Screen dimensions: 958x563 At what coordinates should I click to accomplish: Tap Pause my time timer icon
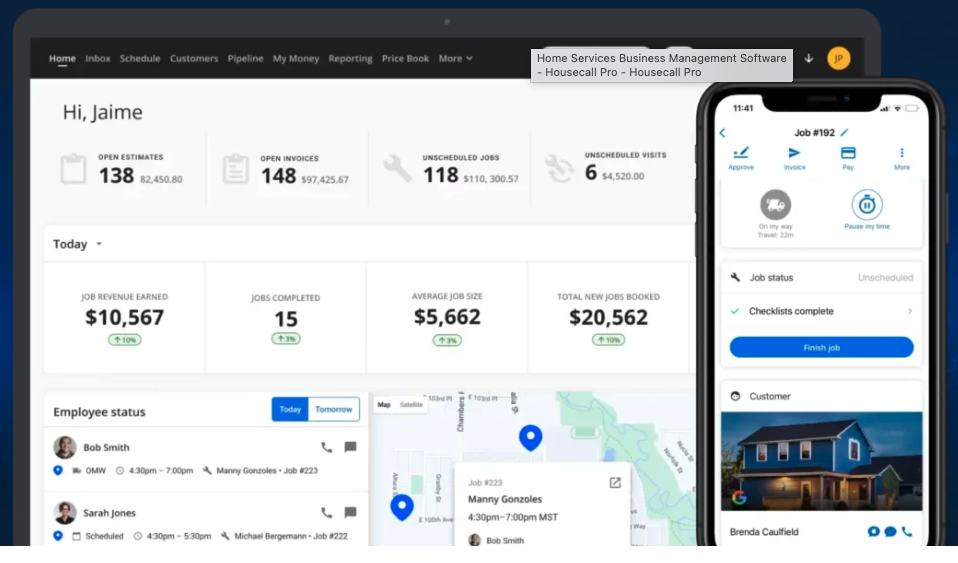point(867,205)
